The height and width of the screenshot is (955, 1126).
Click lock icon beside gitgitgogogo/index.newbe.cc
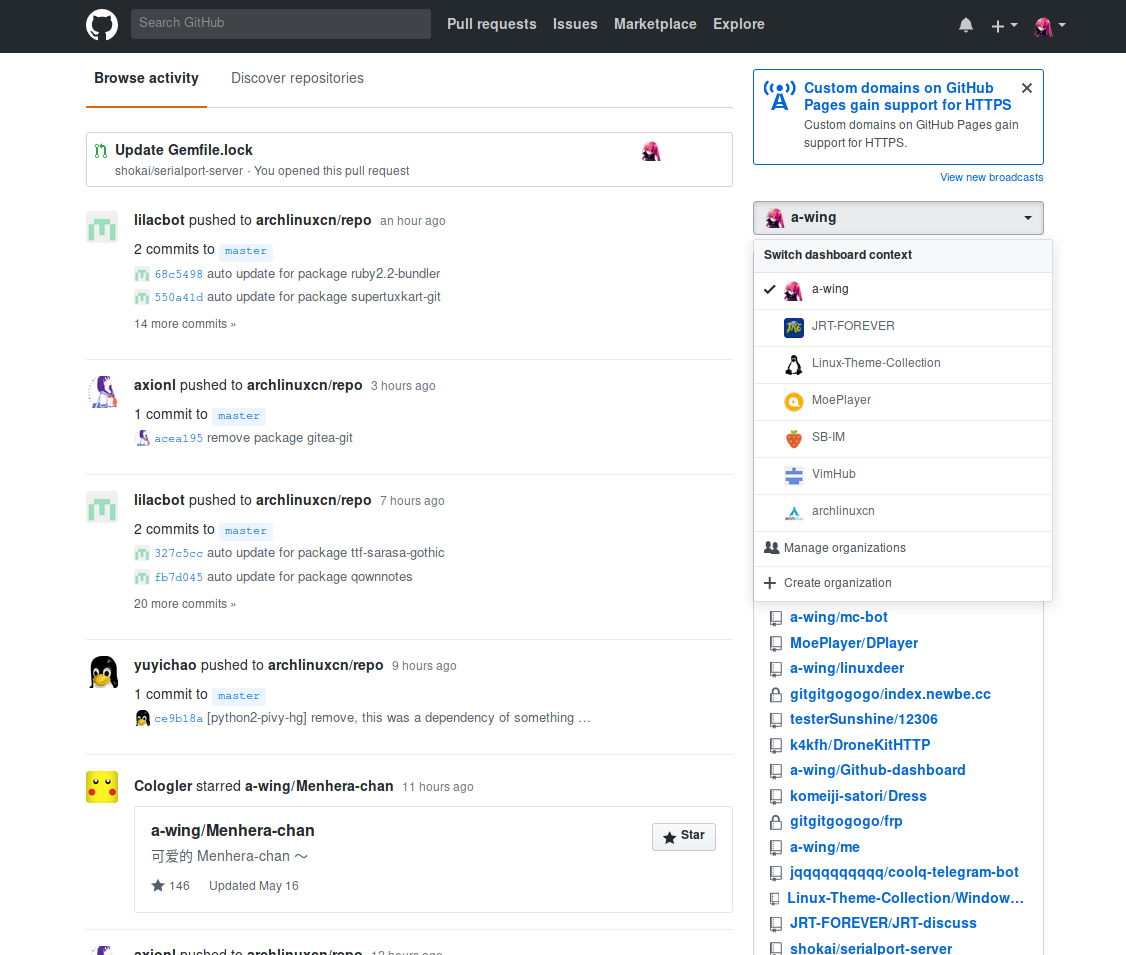[x=776, y=694]
